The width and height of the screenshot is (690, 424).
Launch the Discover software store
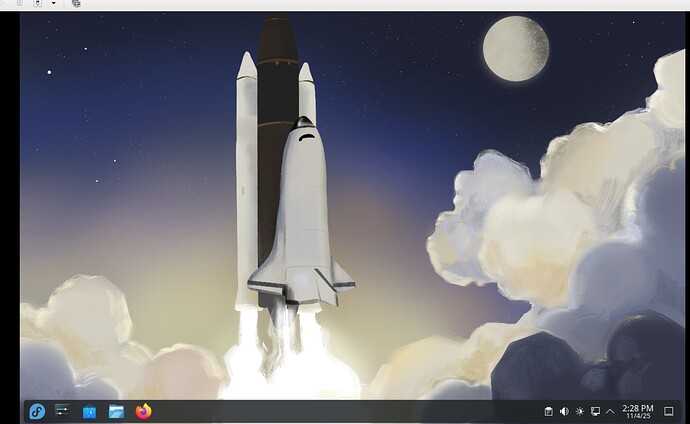coord(89,412)
